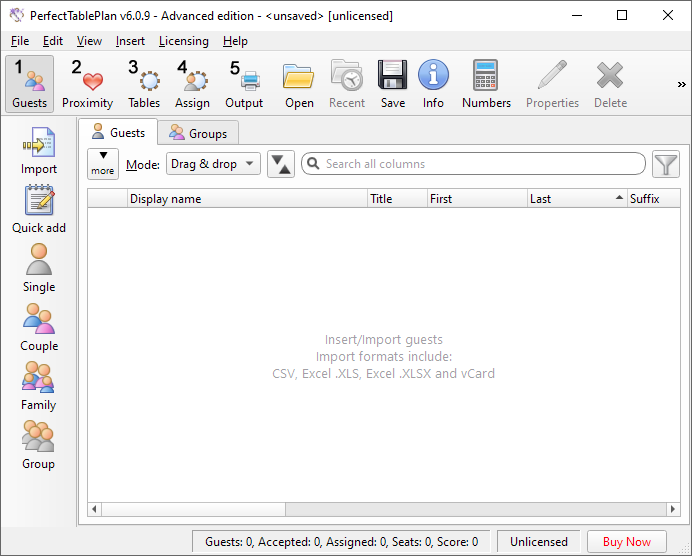The image size is (692, 556).
Task: Sort by Display name column
Action: click(247, 199)
